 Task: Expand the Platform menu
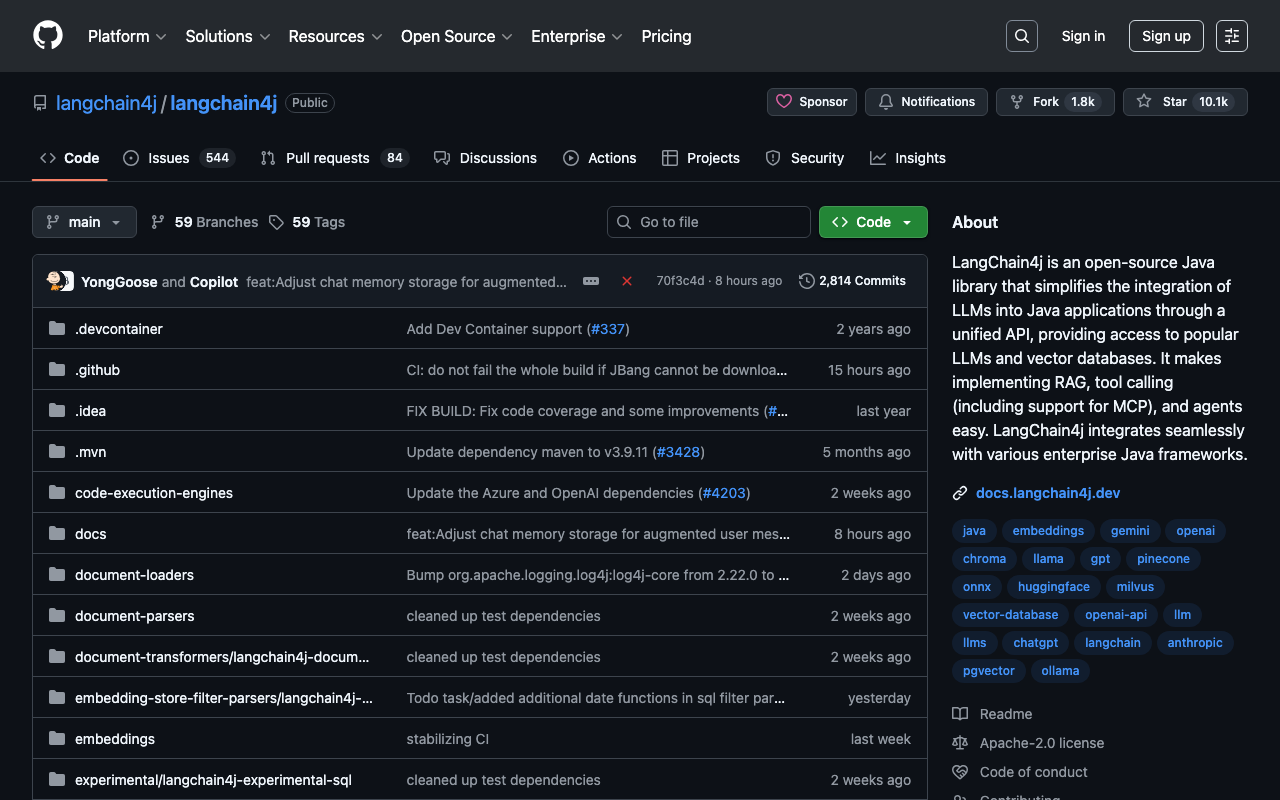(127, 36)
